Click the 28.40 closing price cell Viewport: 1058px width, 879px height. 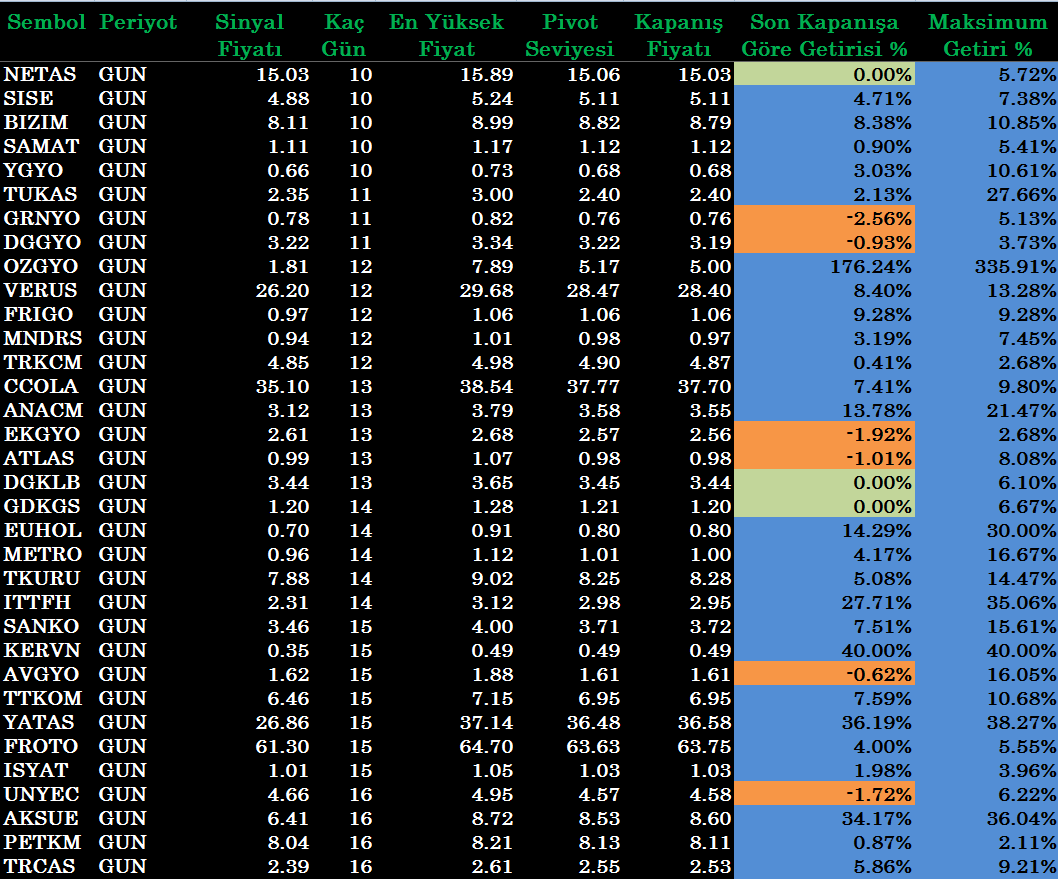tap(704, 290)
